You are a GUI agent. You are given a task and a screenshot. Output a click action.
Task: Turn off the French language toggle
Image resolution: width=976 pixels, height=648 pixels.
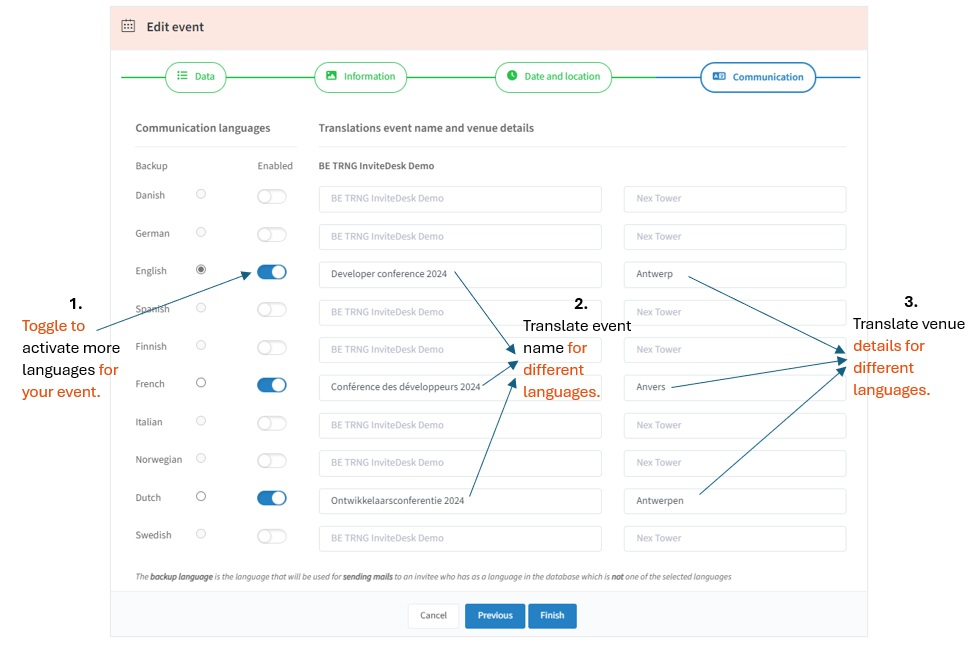[272, 385]
